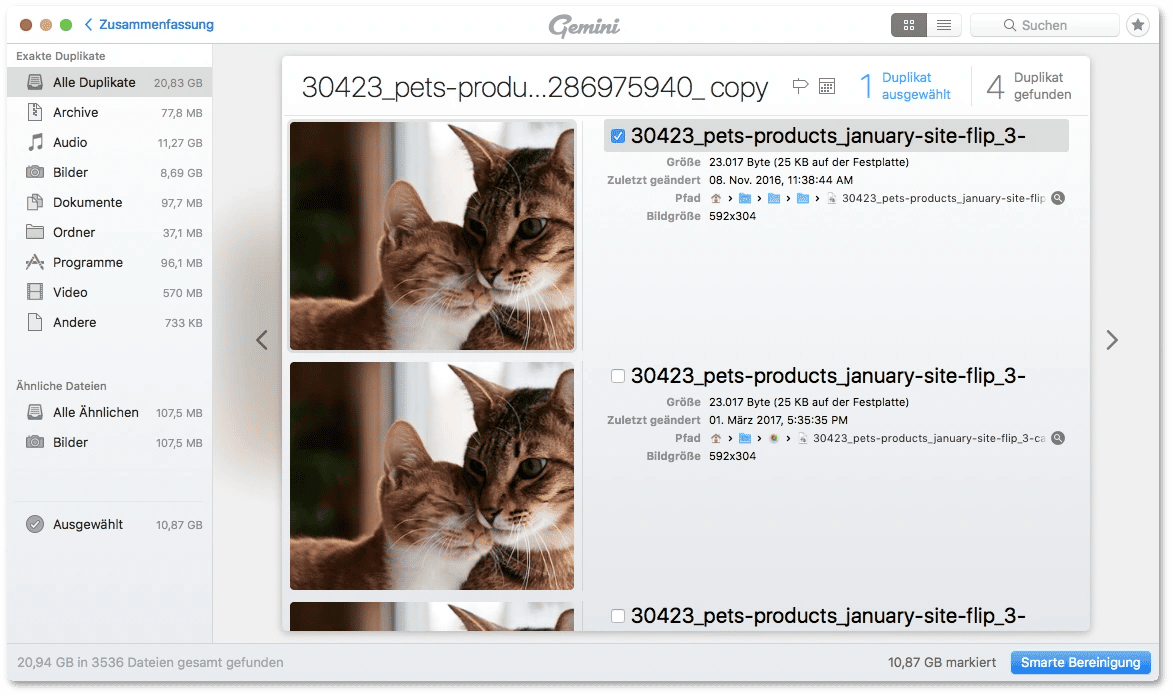
Task: Click the Alle Ähnlichen stack icon
Action: click(x=35, y=412)
